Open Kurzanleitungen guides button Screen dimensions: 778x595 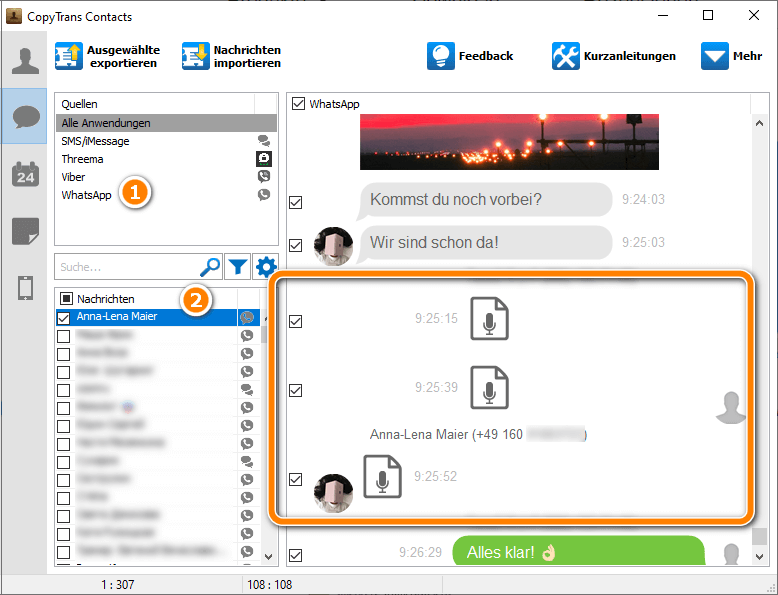614,56
